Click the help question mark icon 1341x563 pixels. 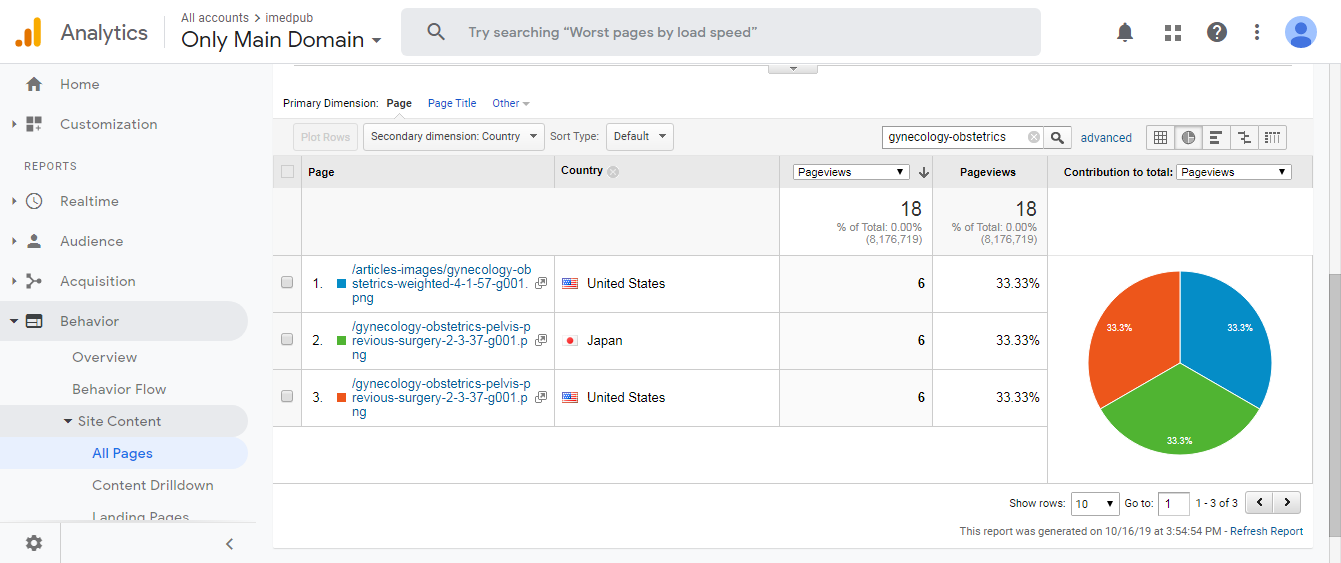[1217, 32]
